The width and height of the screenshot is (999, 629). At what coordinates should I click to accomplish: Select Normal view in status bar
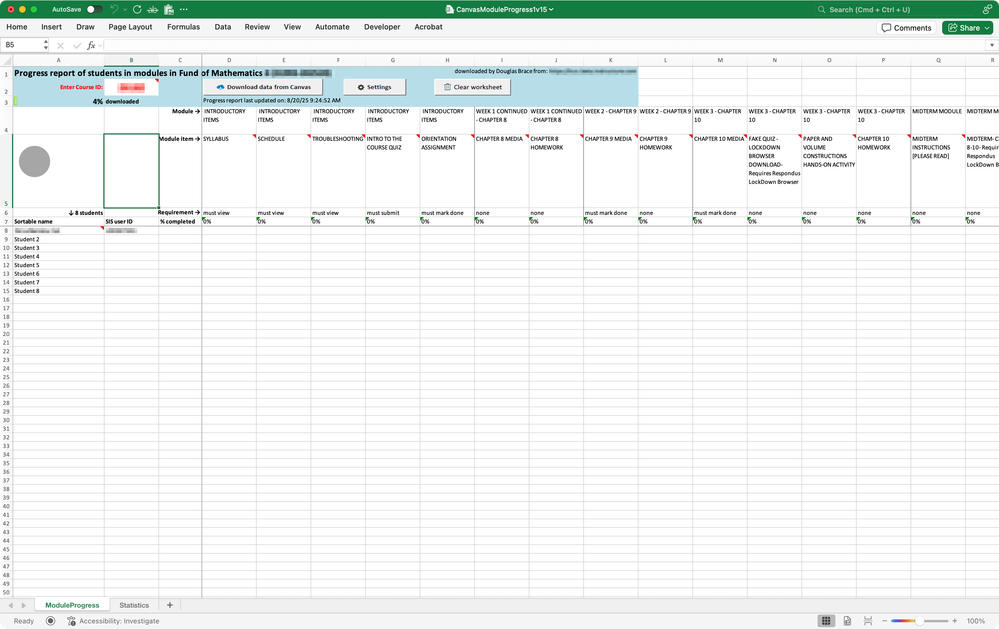point(826,621)
